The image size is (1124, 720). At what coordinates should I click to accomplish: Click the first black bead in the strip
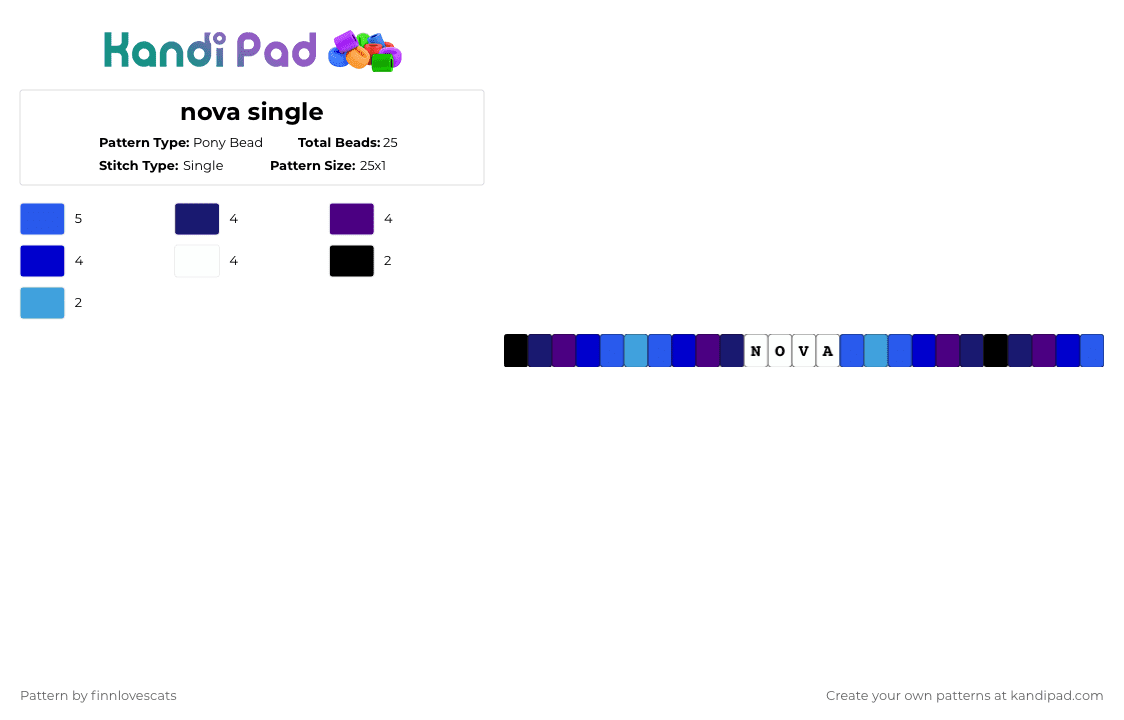click(x=515, y=351)
